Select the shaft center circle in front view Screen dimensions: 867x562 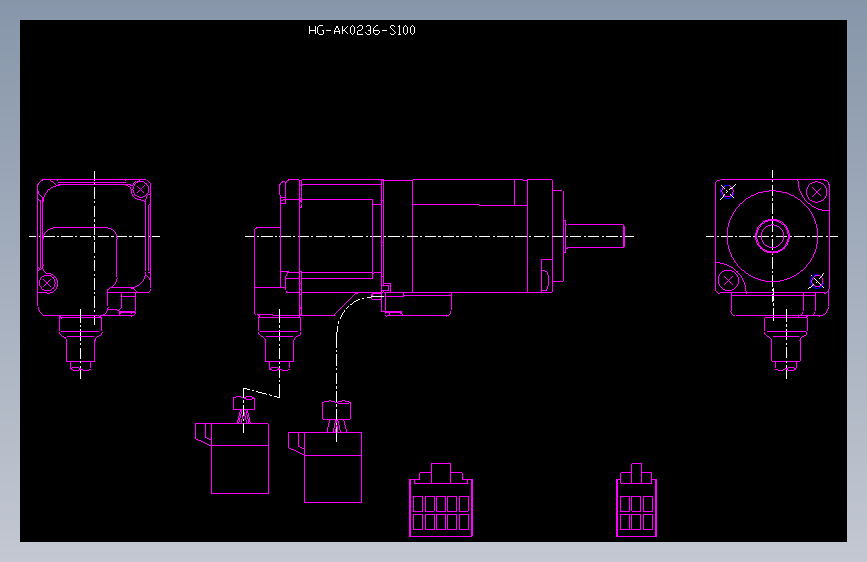pos(772,236)
